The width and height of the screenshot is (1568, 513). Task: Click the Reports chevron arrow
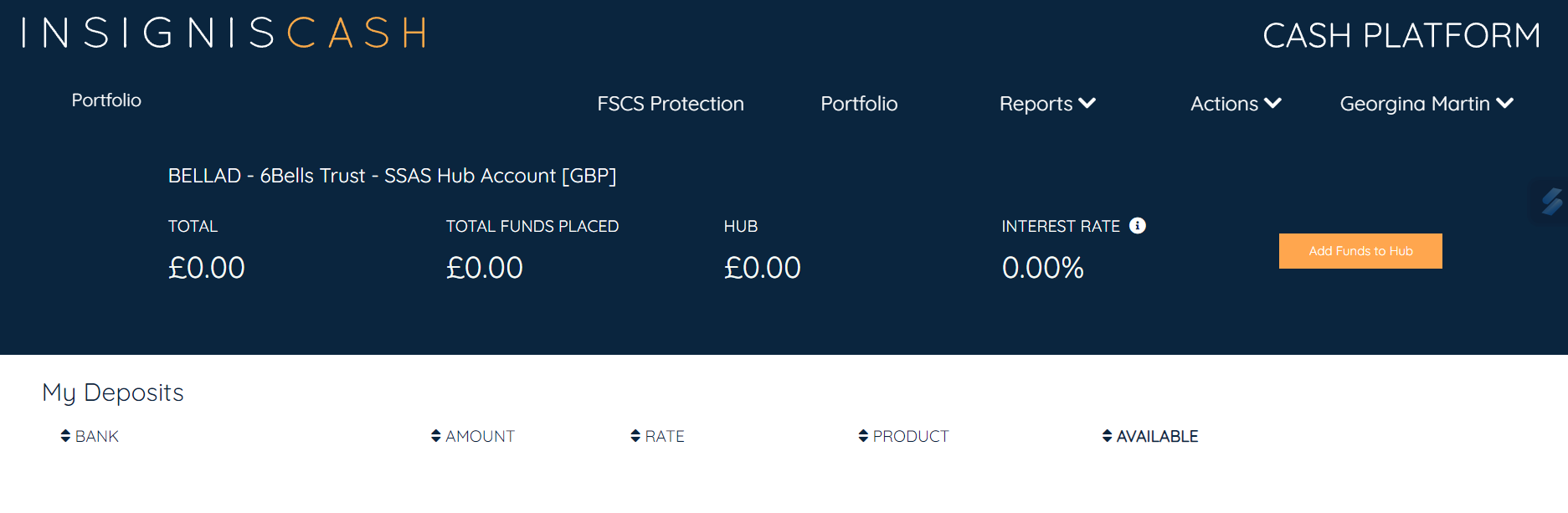point(1087,103)
